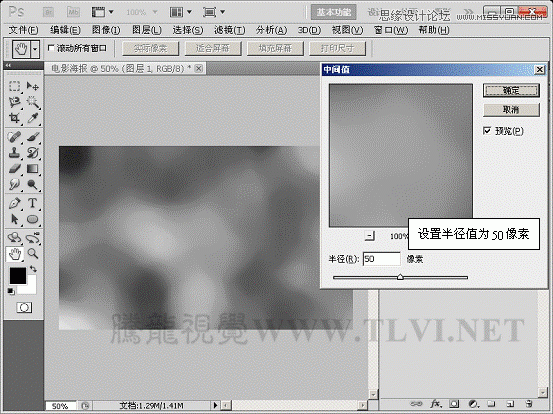
Task: Click the new adjustment layer icon
Action: 473,403
